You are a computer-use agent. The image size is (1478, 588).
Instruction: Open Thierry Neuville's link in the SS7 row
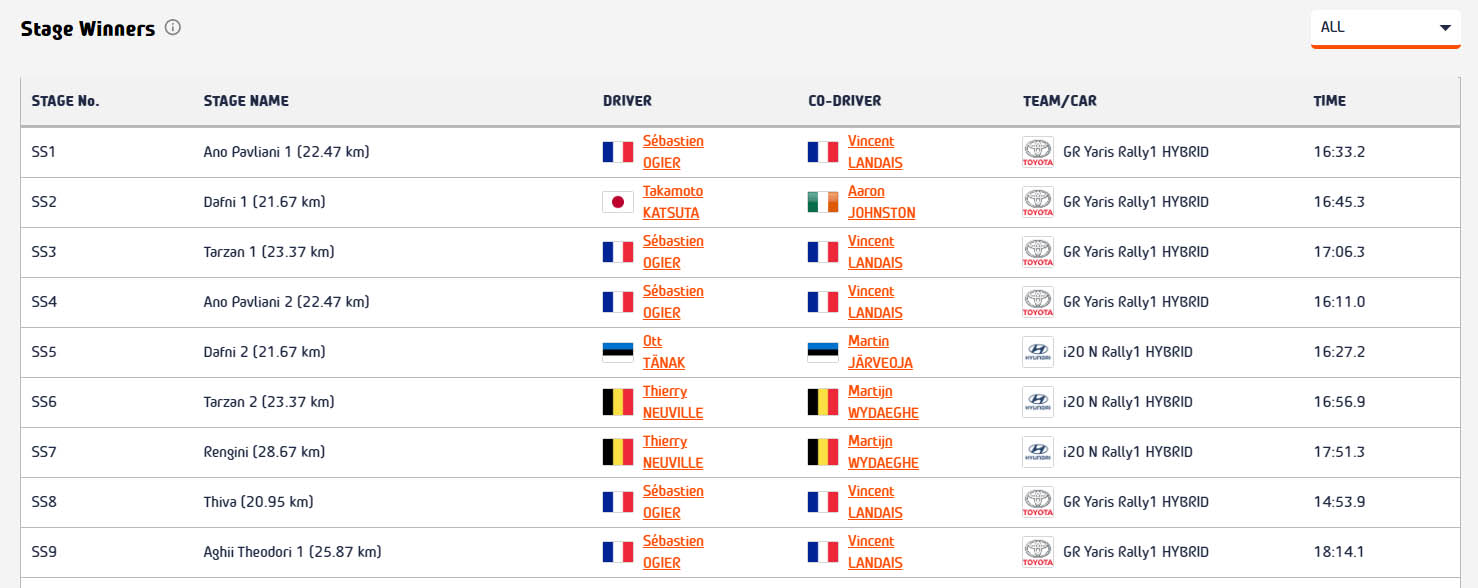coord(672,452)
